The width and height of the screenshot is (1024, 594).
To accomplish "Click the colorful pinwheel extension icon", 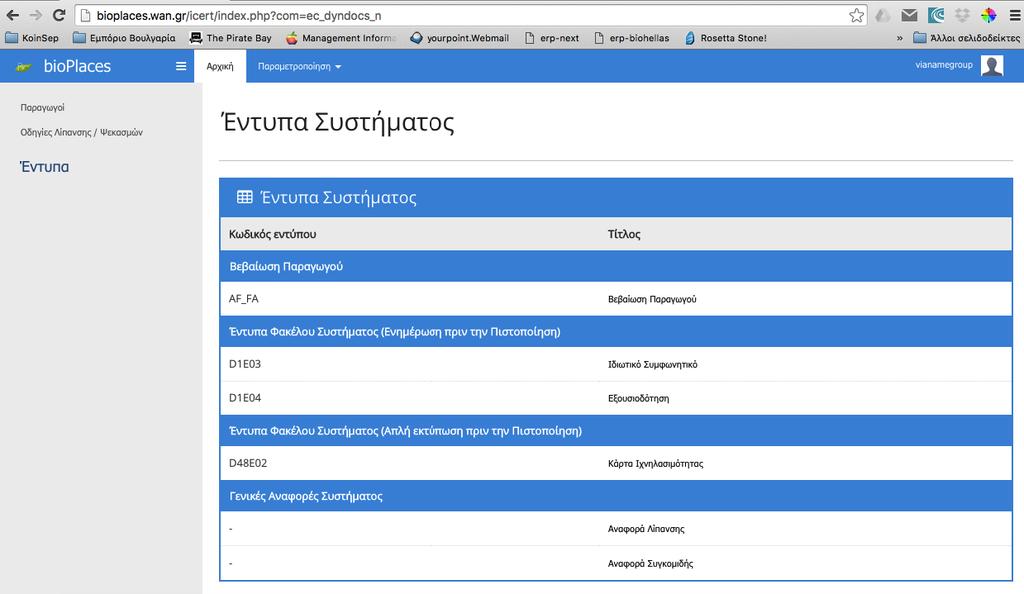I will click(989, 15).
